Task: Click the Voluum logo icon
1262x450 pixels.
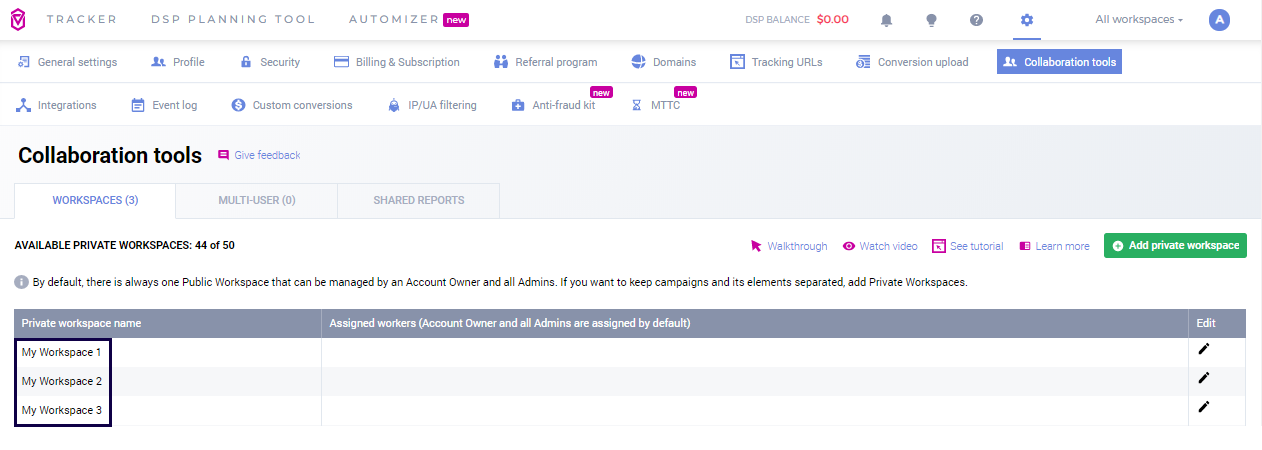Action: click(18, 20)
